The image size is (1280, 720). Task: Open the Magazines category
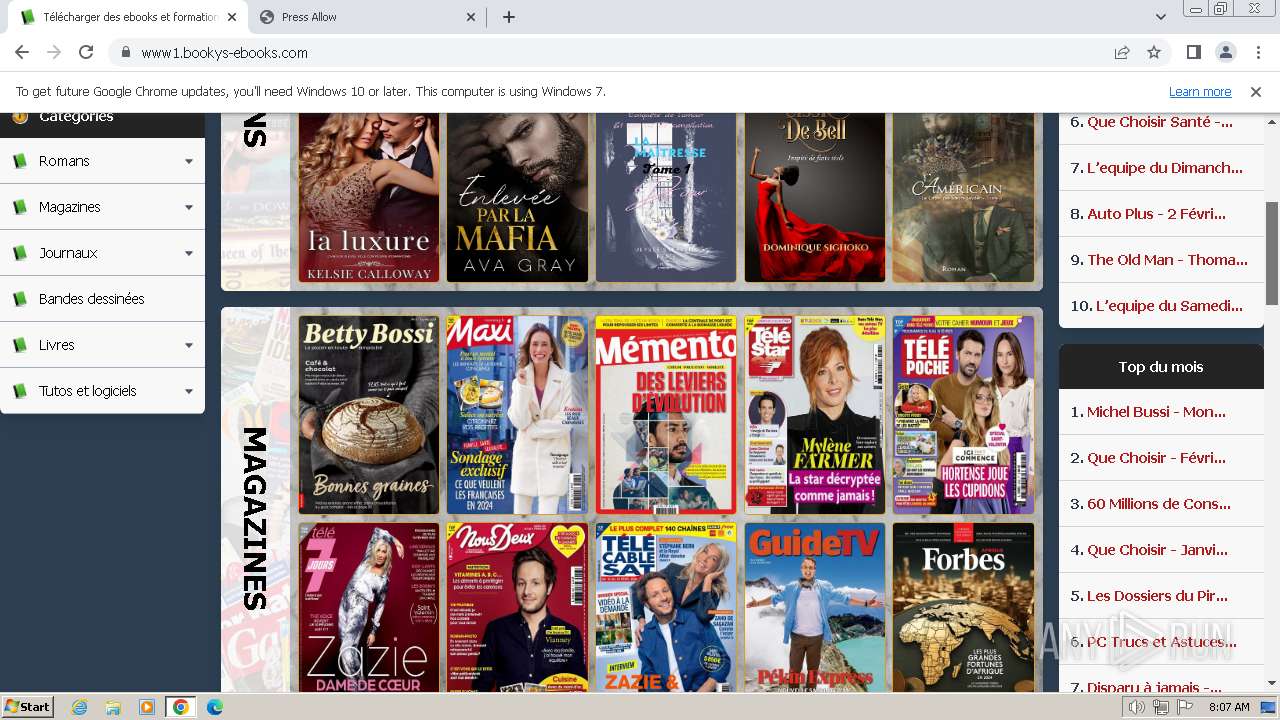pyautogui.click(x=70, y=207)
